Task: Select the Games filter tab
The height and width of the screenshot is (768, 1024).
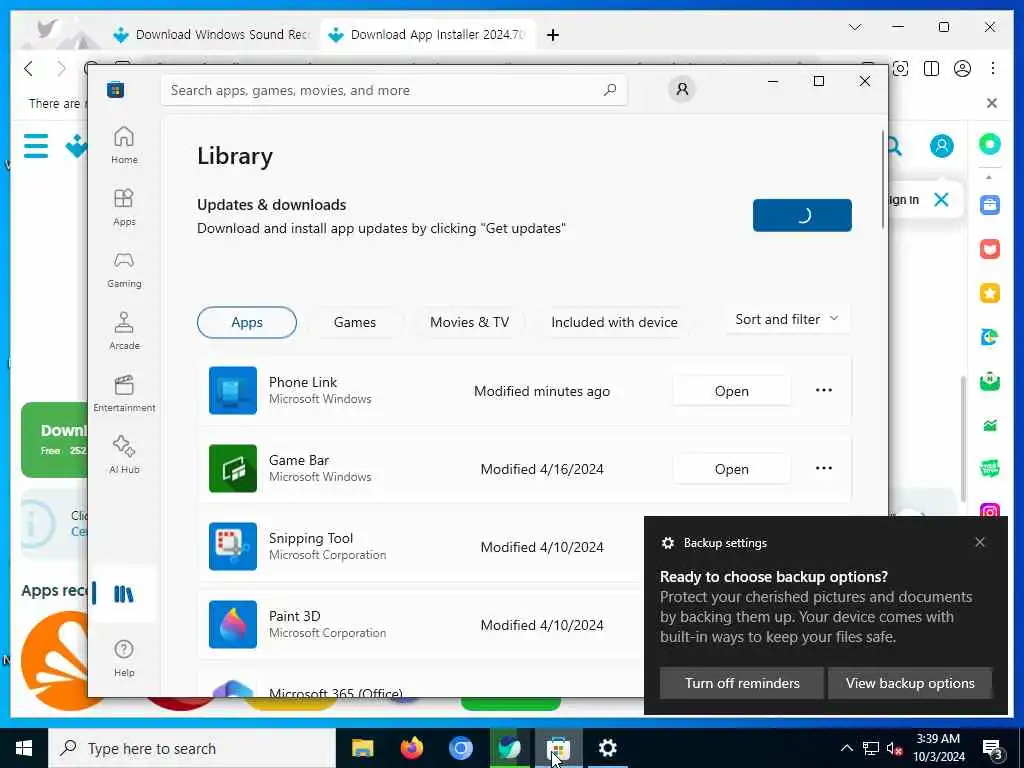Action: click(x=355, y=322)
